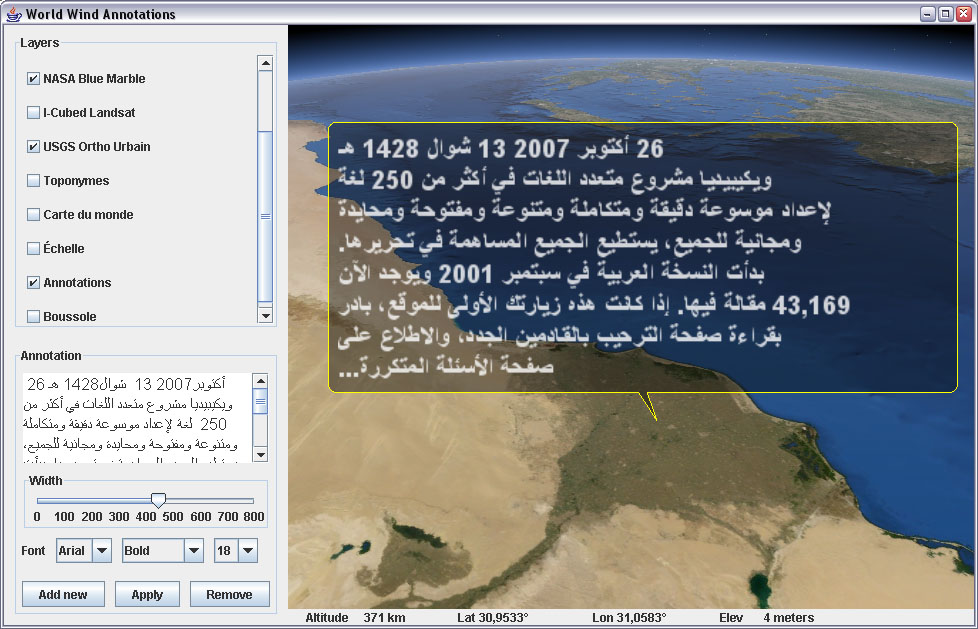Click Layers list scroll up arrow

pos(265,63)
